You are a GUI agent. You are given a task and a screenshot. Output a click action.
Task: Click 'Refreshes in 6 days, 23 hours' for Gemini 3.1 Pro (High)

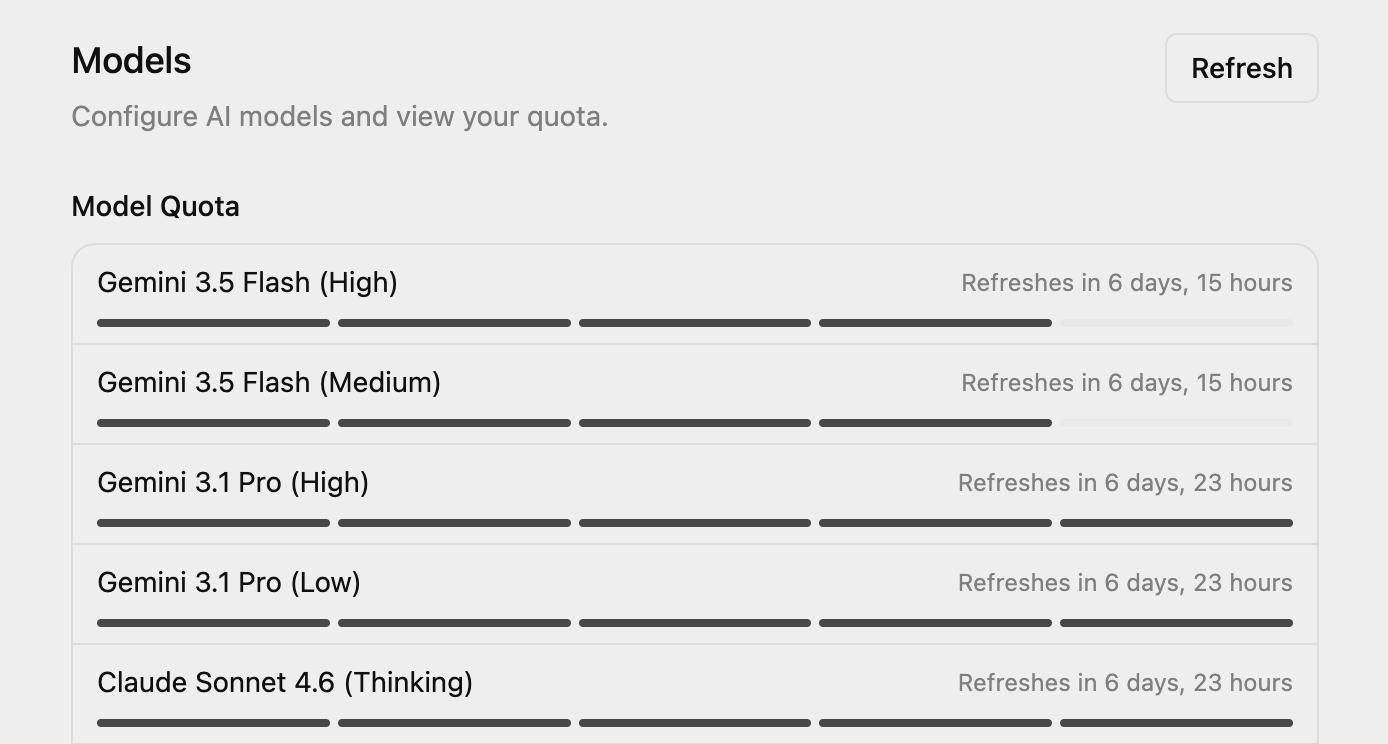point(1125,483)
